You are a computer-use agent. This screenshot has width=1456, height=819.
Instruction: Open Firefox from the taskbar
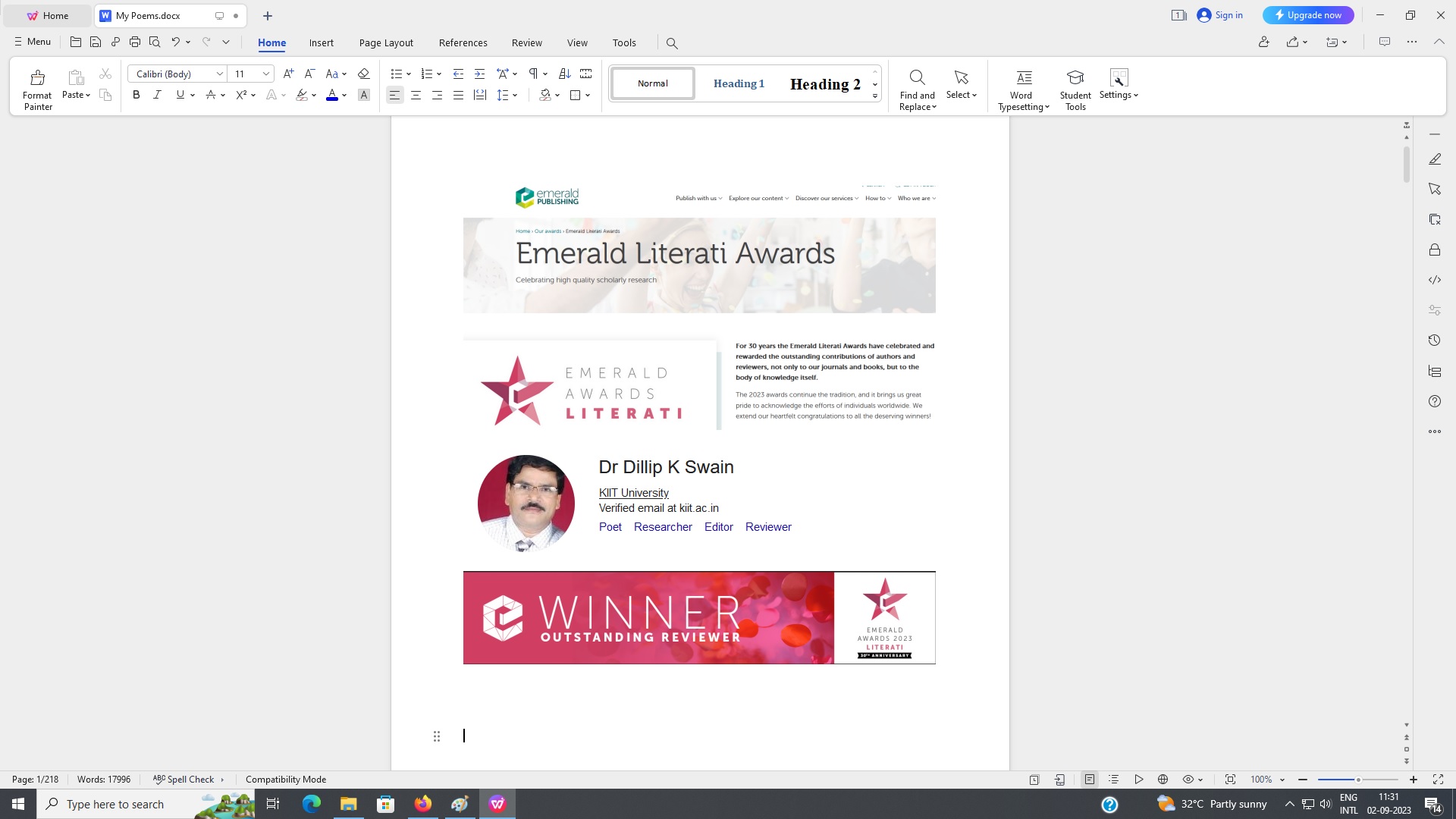click(423, 804)
